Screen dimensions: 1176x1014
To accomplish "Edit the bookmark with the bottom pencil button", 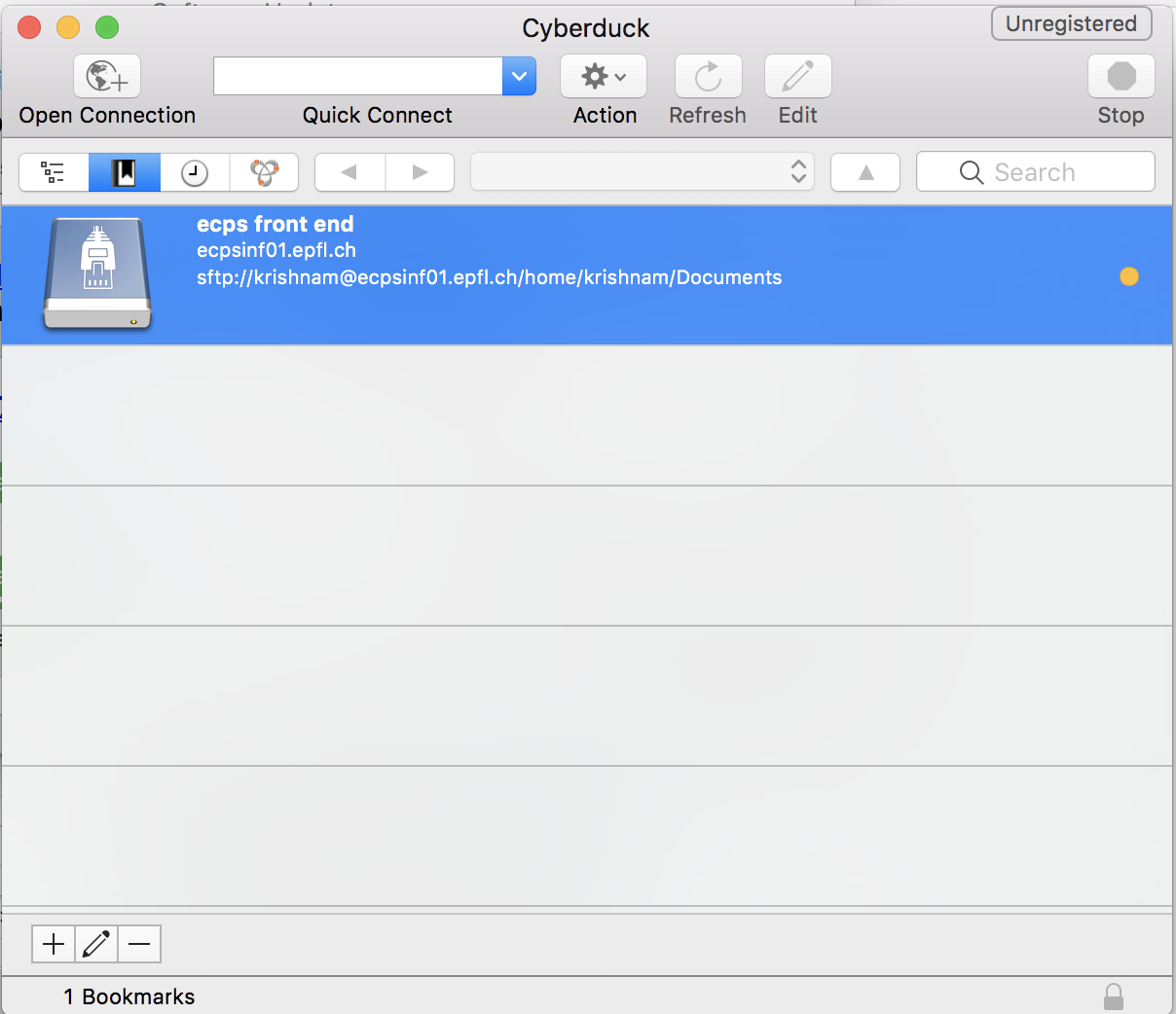I will click(96, 944).
